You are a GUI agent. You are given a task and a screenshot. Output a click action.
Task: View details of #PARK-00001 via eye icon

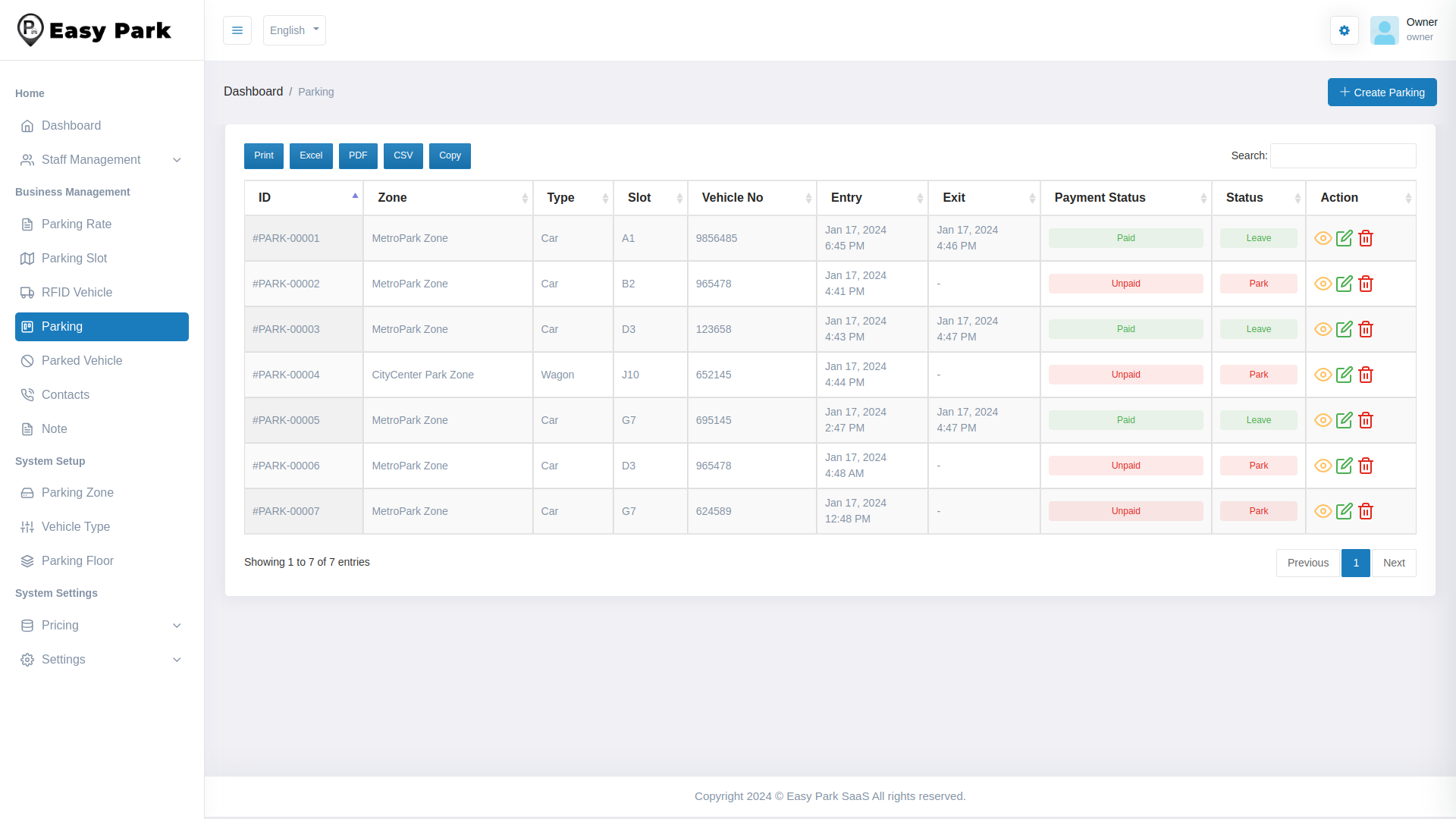tap(1323, 237)
